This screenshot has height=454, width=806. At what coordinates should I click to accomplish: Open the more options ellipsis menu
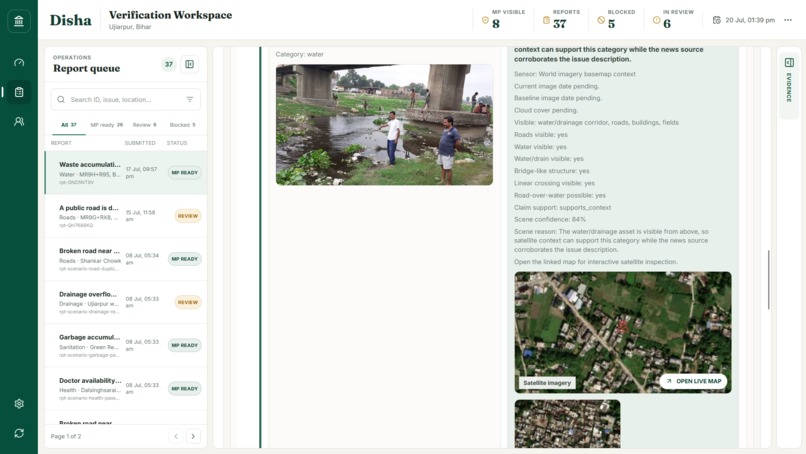coord(788,20)
